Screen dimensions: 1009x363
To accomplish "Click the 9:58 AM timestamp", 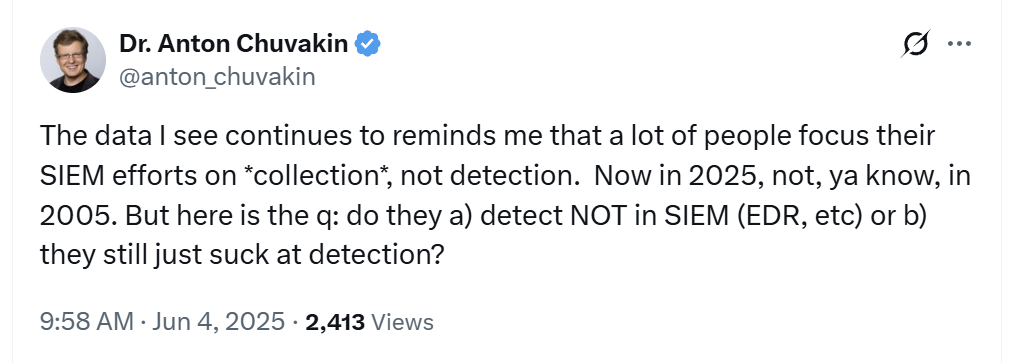I will click(x=87, y=321).
